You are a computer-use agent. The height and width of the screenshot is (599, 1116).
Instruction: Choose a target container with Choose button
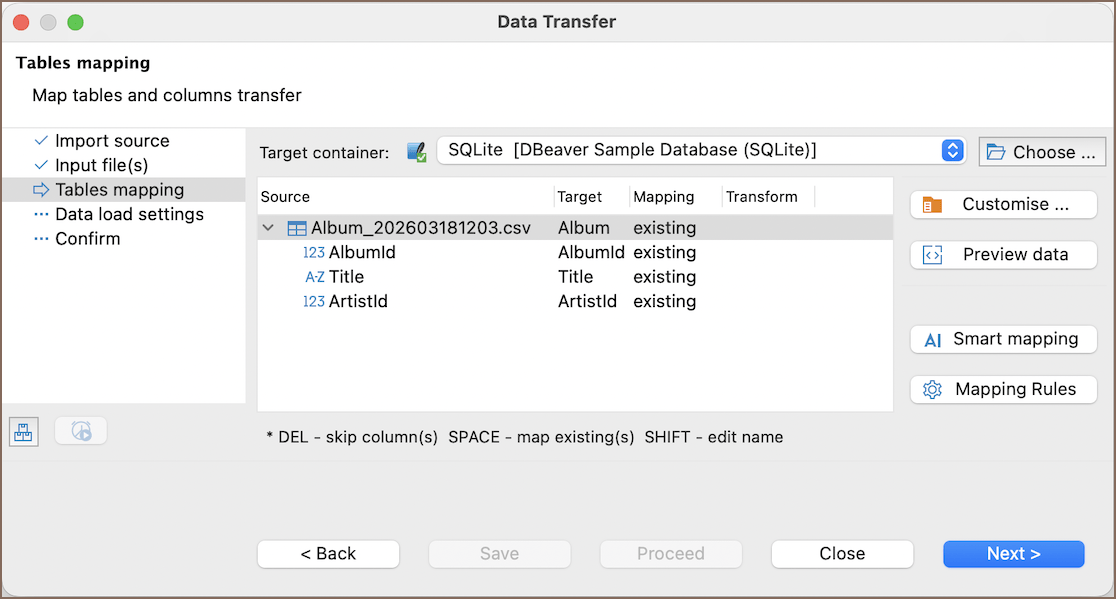pyautogui.click(x=1042, y=152)
